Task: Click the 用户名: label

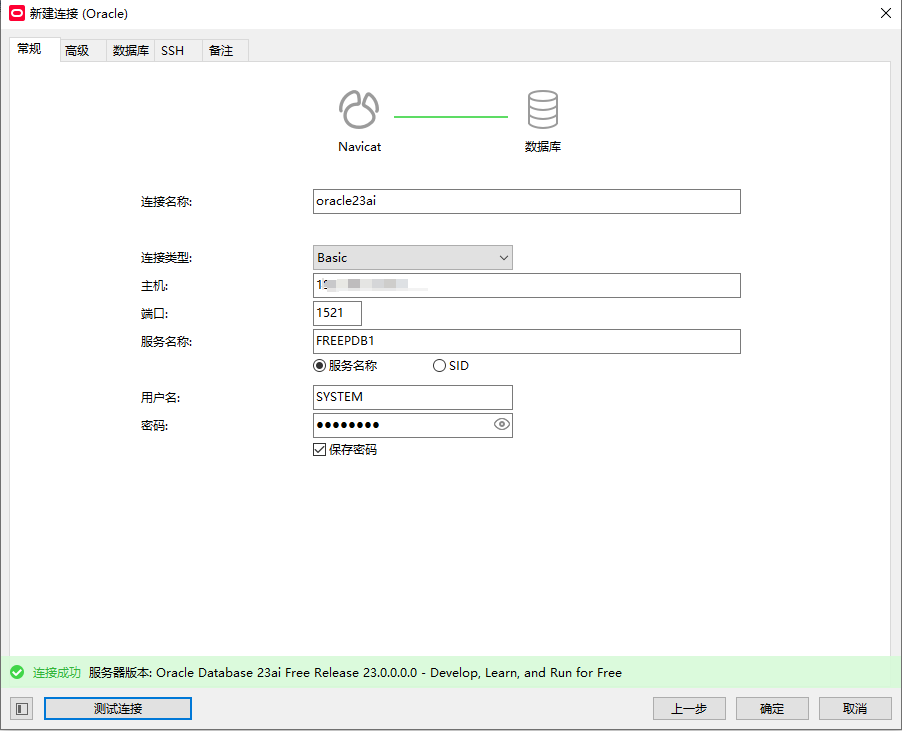Action: click(x=160, y=397)
